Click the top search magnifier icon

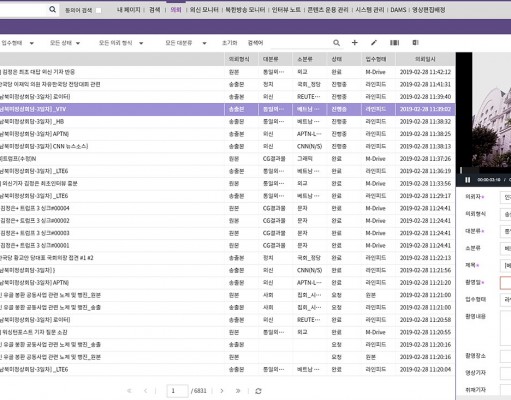[x=52, y=10]
